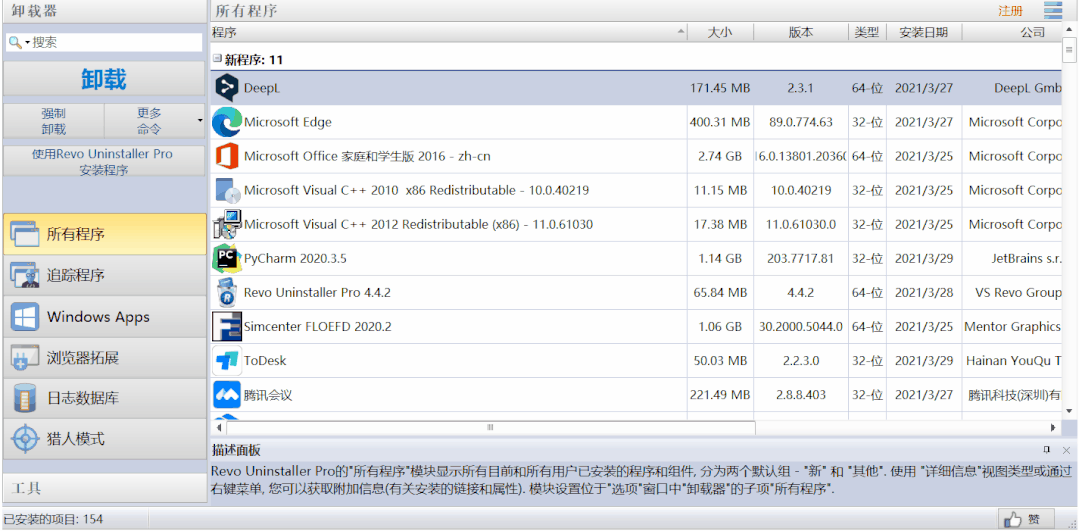Click the 赞 button
The image size is (1079, 531).
click(x=1027, y=519)
